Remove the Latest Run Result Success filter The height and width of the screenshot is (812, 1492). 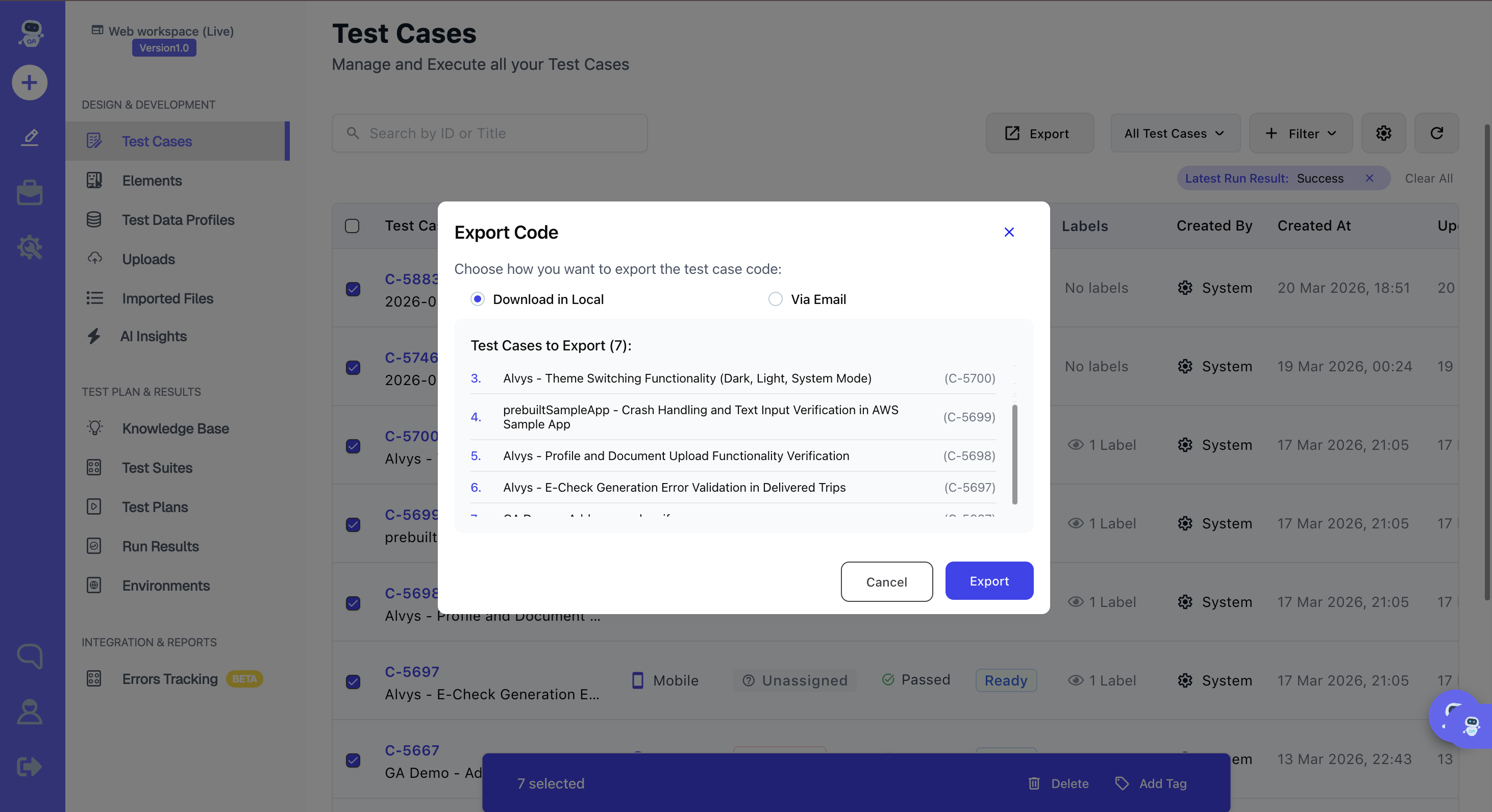1369,178
